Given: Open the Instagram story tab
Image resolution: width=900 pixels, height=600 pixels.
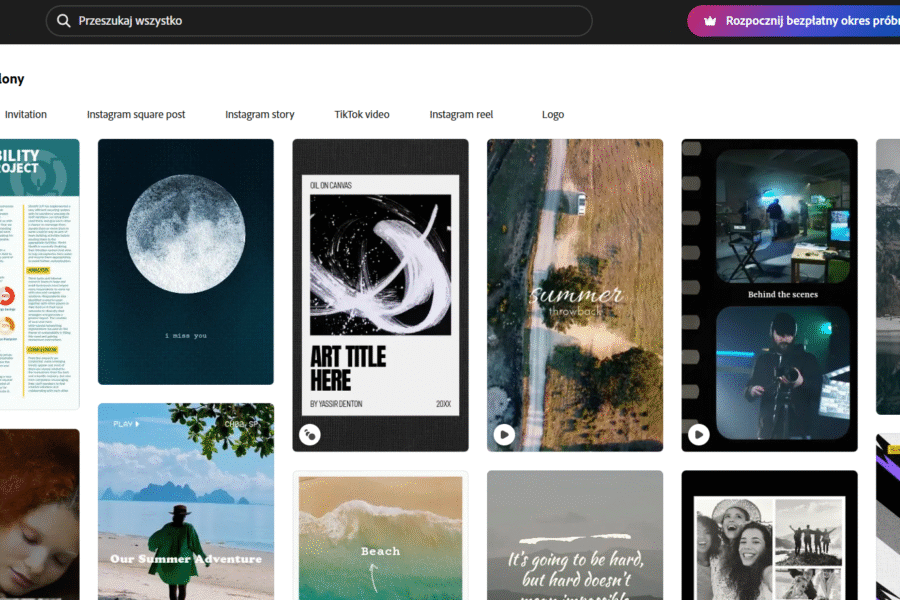Looking at the screenshot, I should click(x=260, y=114).
